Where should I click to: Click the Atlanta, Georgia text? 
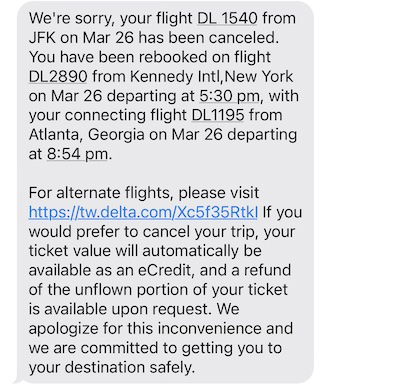(87, 135)
